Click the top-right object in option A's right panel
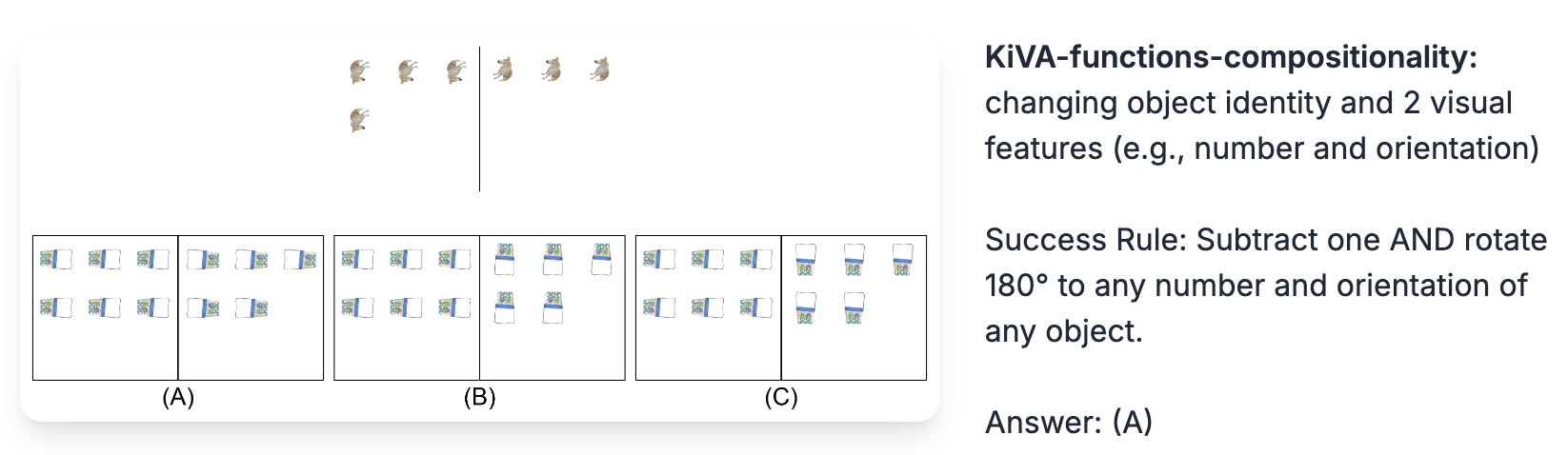The image size is (1568, 455). (x=300, y=259)
